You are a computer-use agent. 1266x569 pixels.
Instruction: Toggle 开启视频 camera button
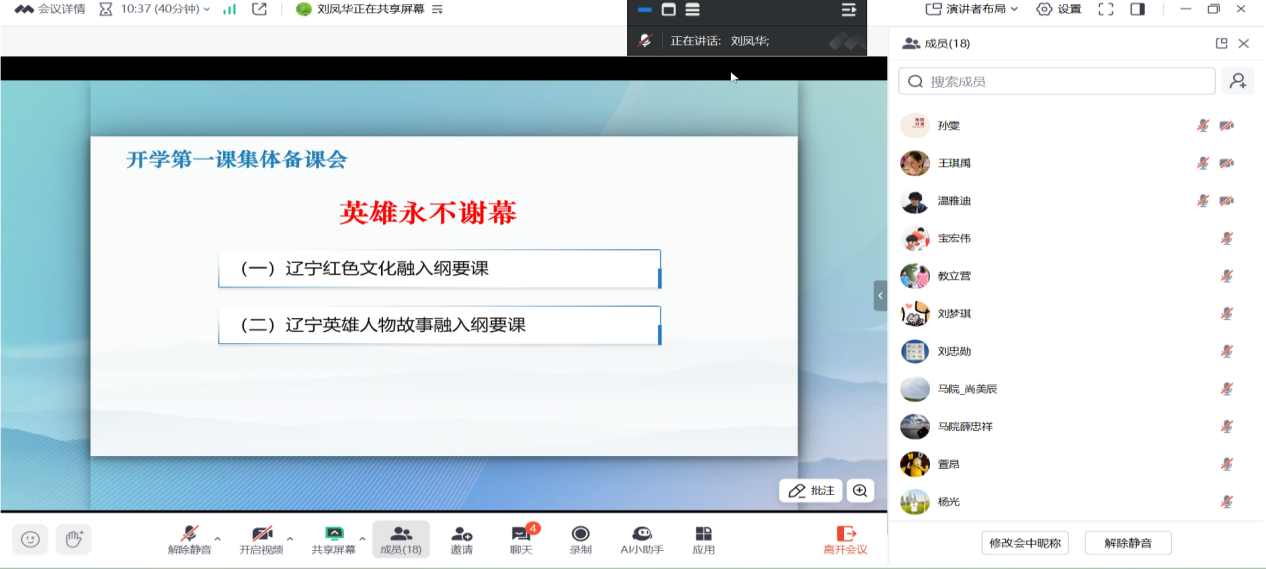click(261, 539)
